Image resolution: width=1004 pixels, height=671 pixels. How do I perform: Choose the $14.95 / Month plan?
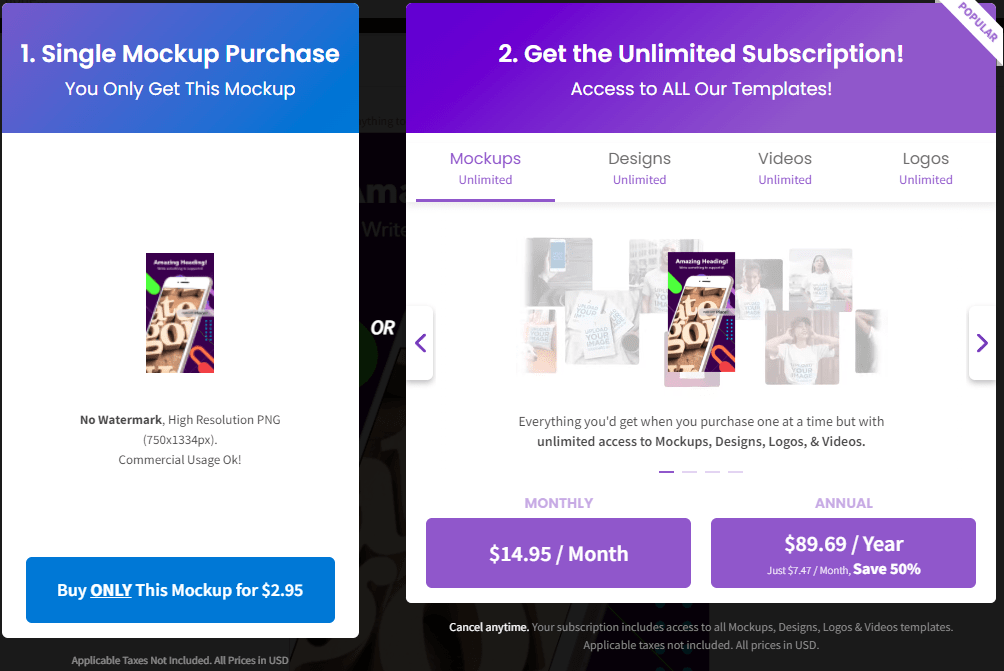(558, 553)
